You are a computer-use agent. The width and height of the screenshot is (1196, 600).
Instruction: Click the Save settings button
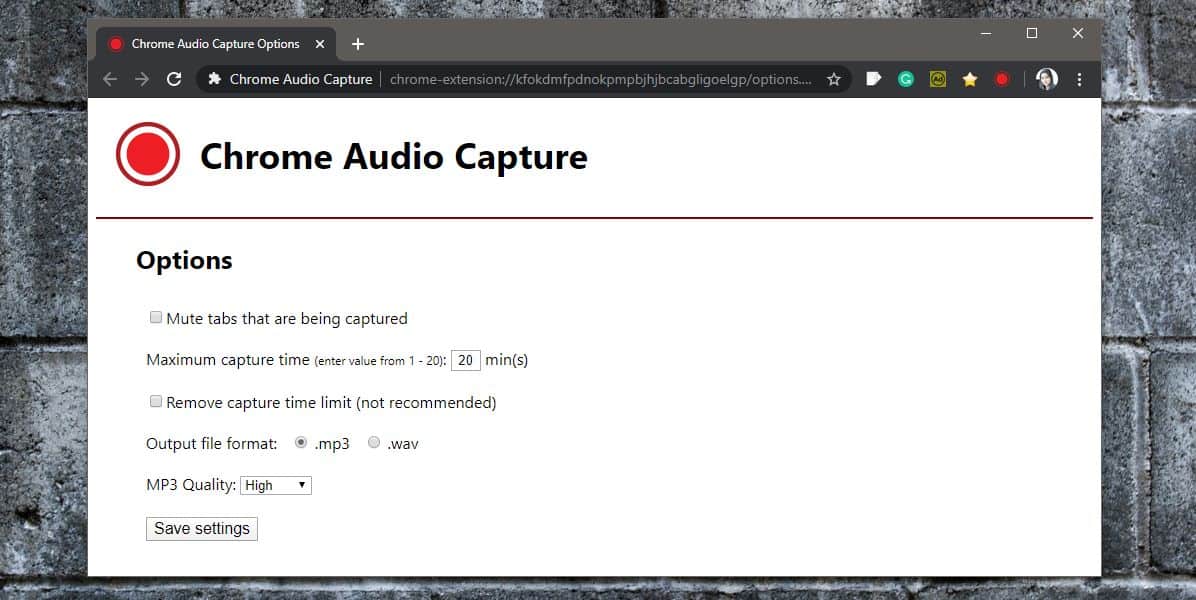(202, 529)
